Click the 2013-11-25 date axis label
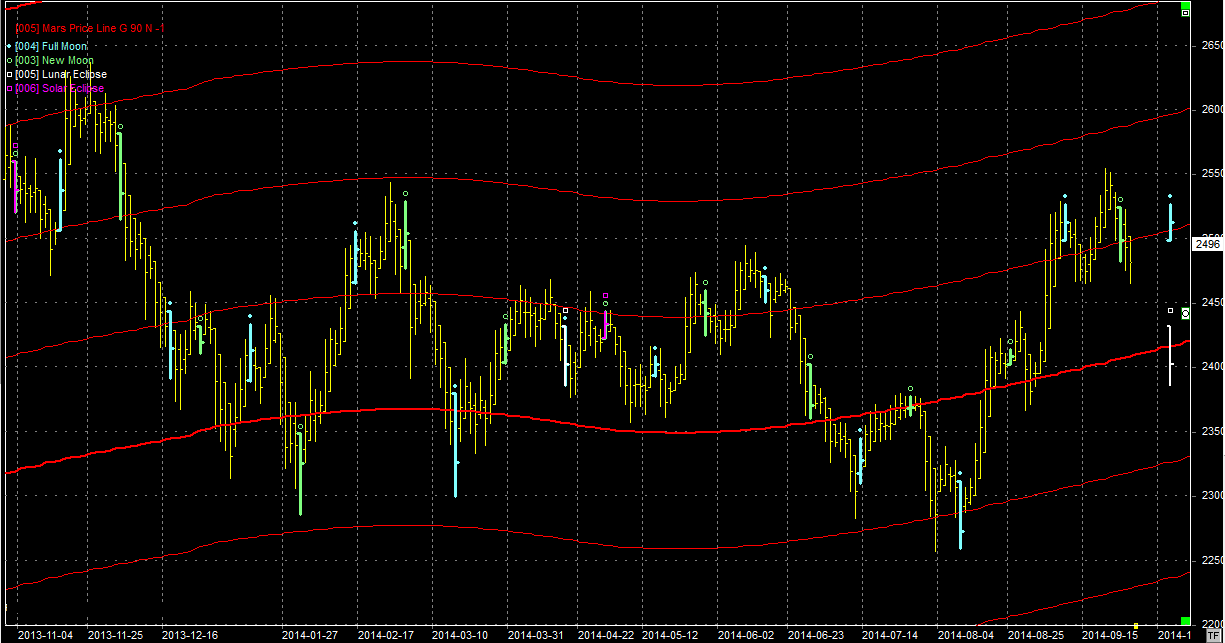The width and height of the screenshot is (1225, 643). click(x=115, y=635)
